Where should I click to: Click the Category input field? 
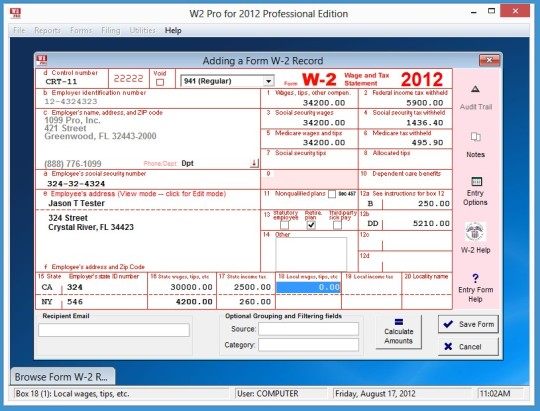(309, 345)
